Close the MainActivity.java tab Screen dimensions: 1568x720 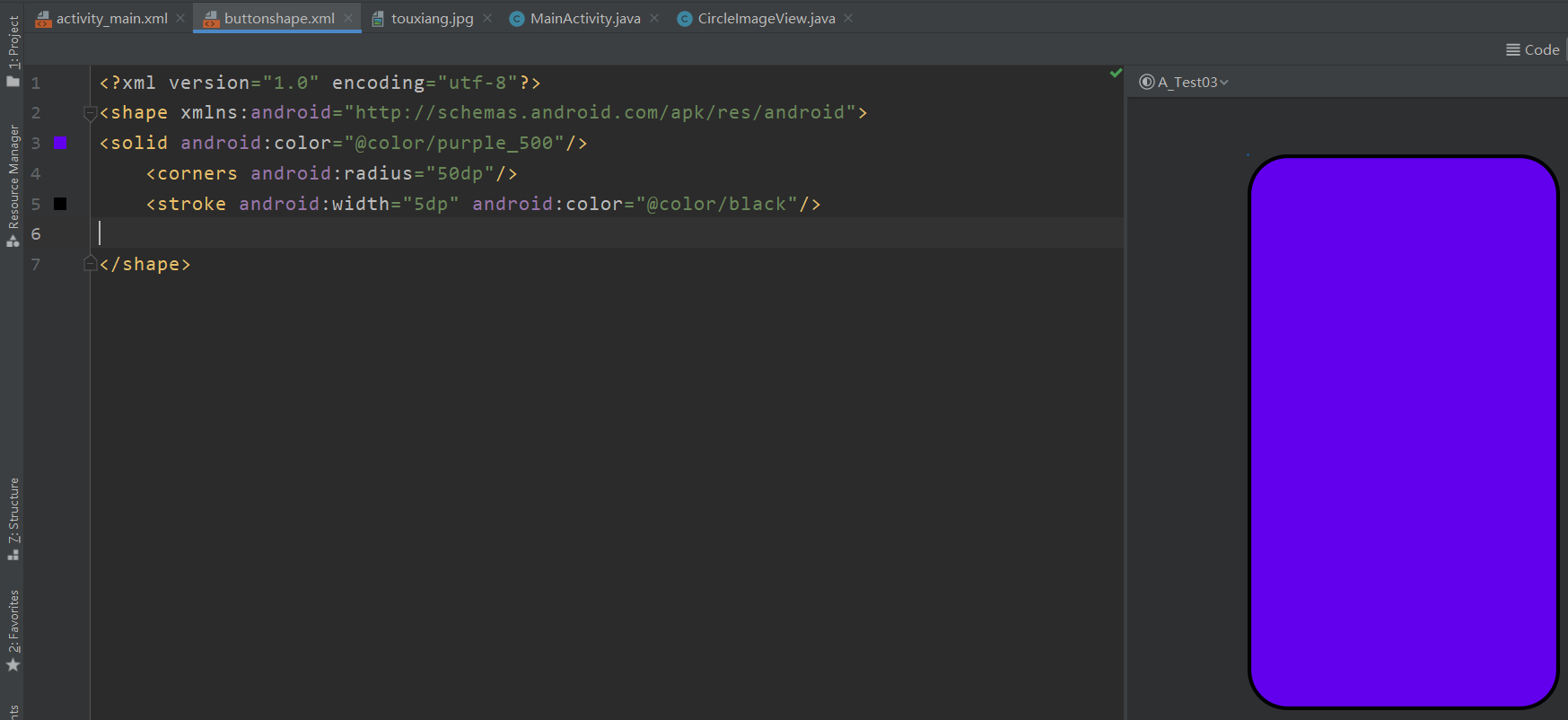click(654, 18)
